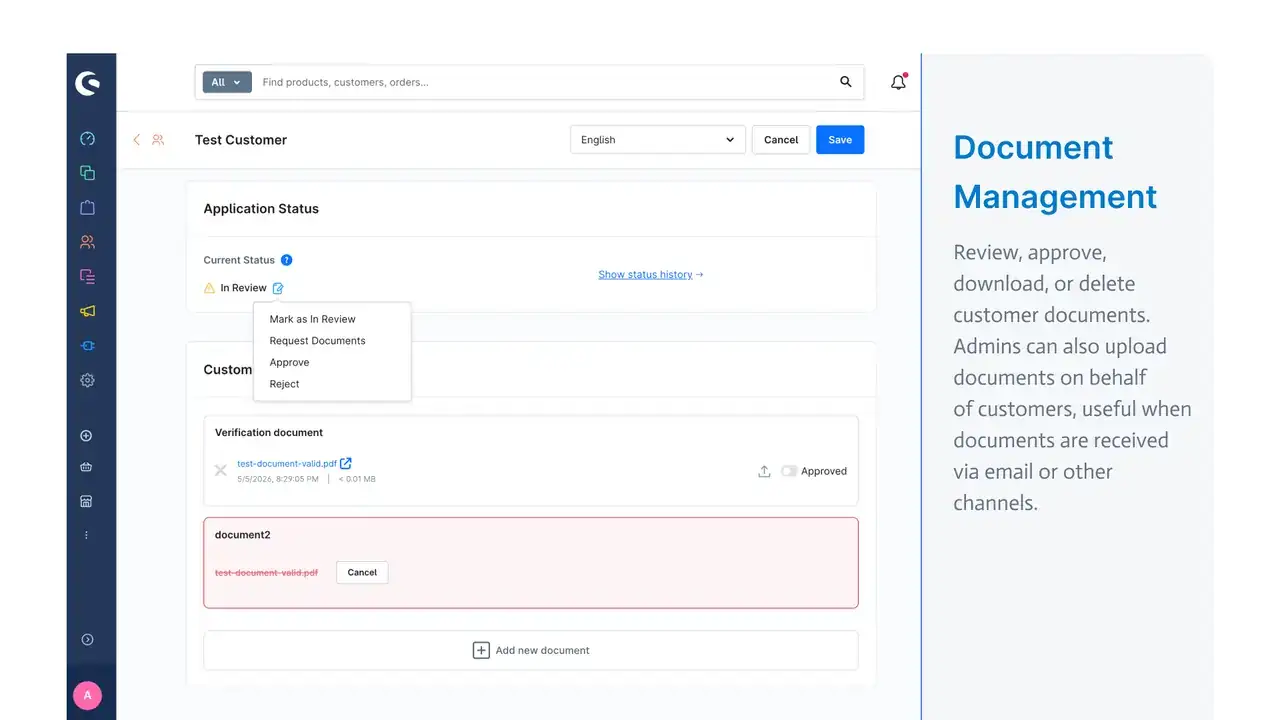
Task: Click the plus circle sidebar icon
Action: point(86,436)
